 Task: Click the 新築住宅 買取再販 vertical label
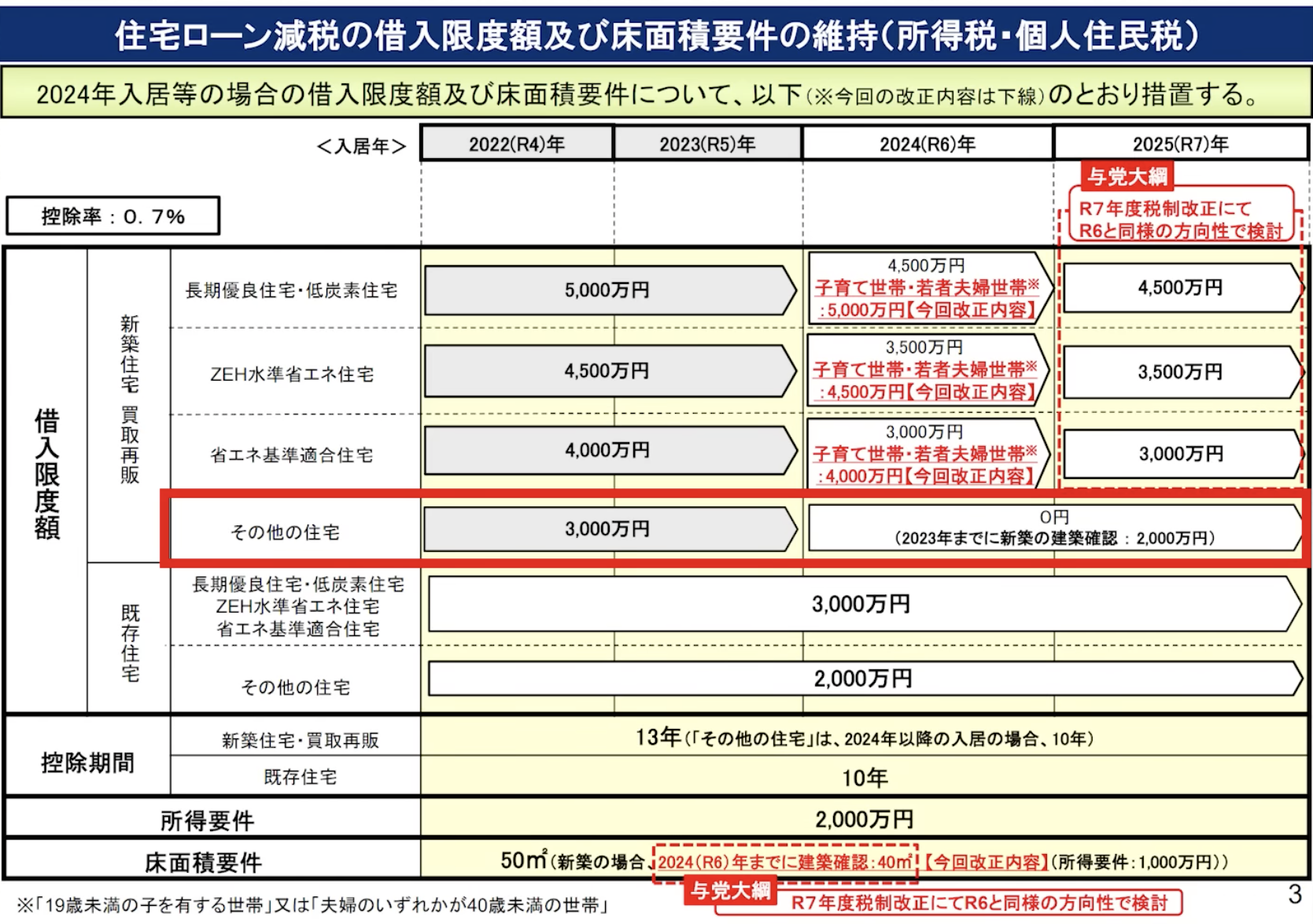coord(129,399)
